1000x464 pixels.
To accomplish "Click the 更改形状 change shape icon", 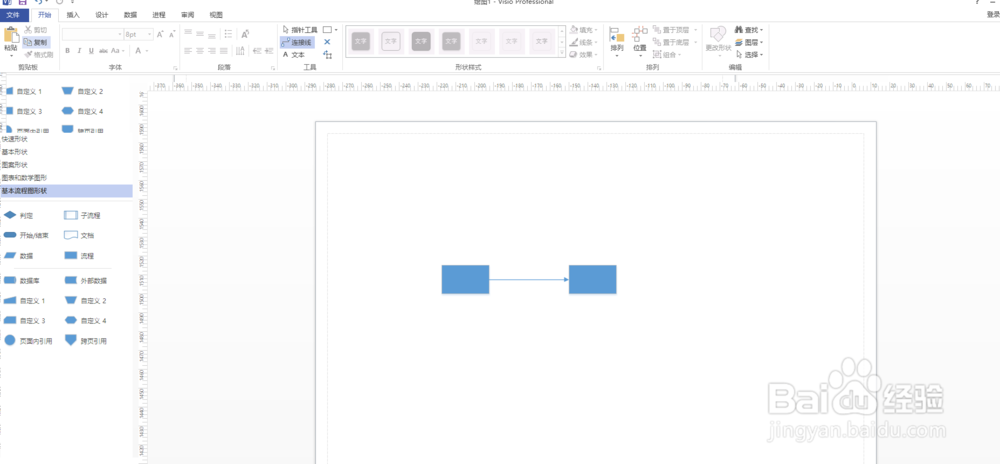I will pyautogui.click(x=718, y=34).
